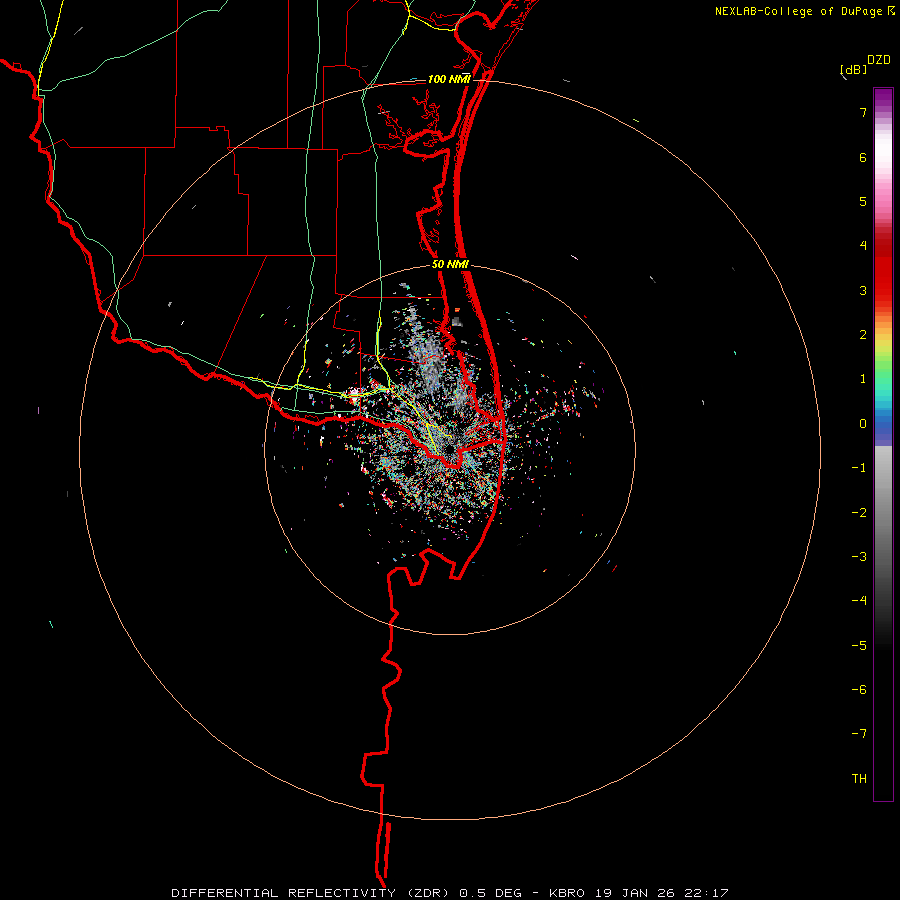Click the -3 value on the color scale
The height and width of the screenshot is (900, 900).
pyautogui.click(x=859, y=557)
